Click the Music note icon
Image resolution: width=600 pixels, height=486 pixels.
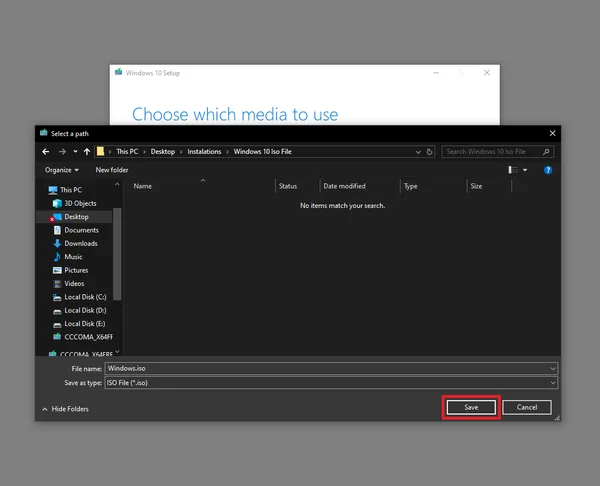57,257
